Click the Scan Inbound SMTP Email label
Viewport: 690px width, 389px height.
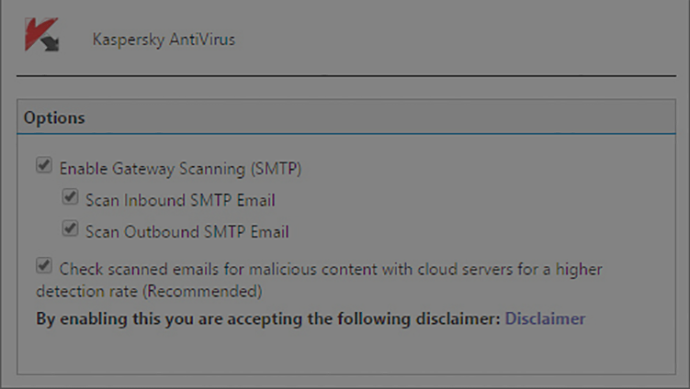(180, 201)
